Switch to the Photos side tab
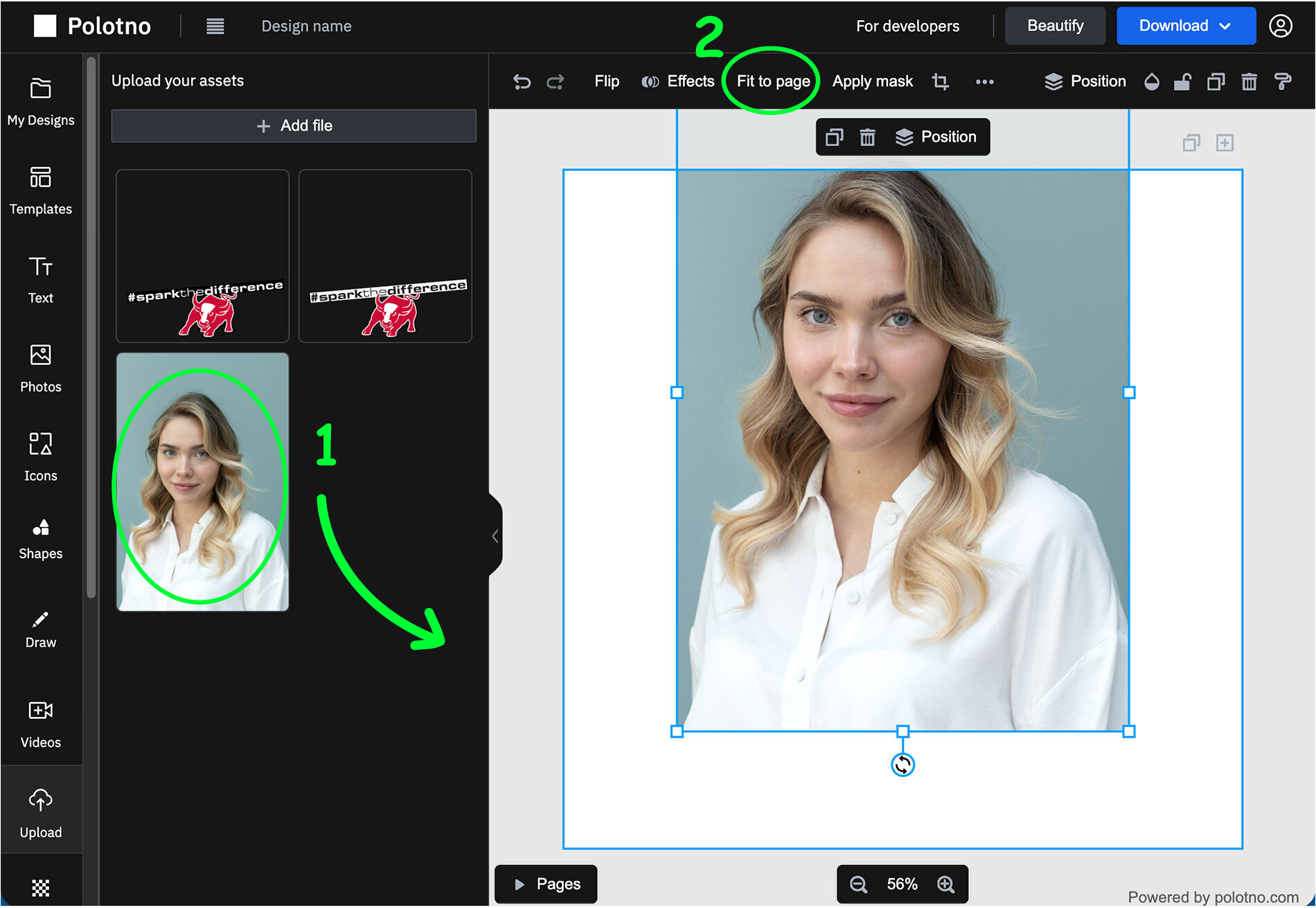The image size is (1316, 908). [x=41, y=368]
